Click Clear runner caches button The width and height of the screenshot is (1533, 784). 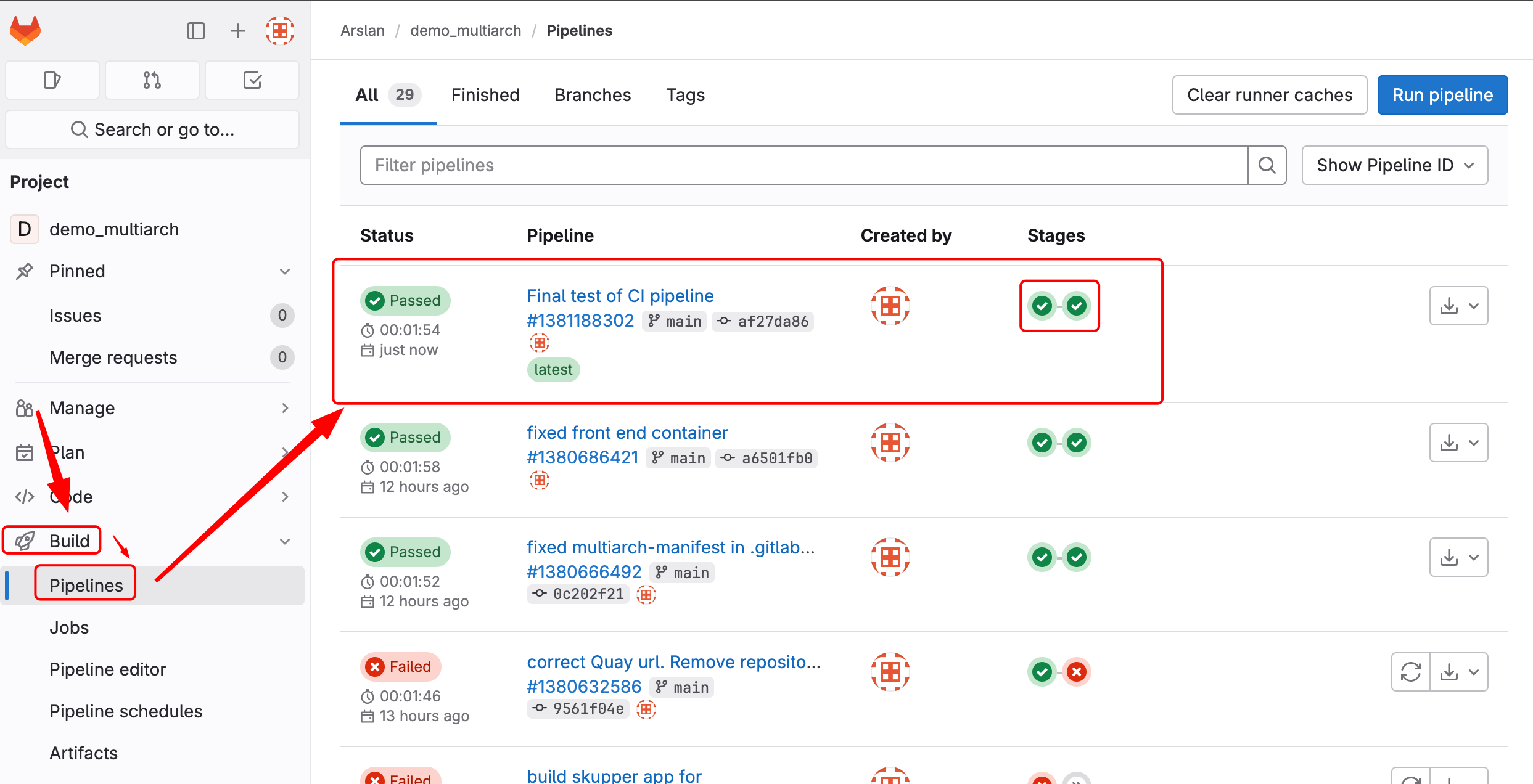[1270, 95]
